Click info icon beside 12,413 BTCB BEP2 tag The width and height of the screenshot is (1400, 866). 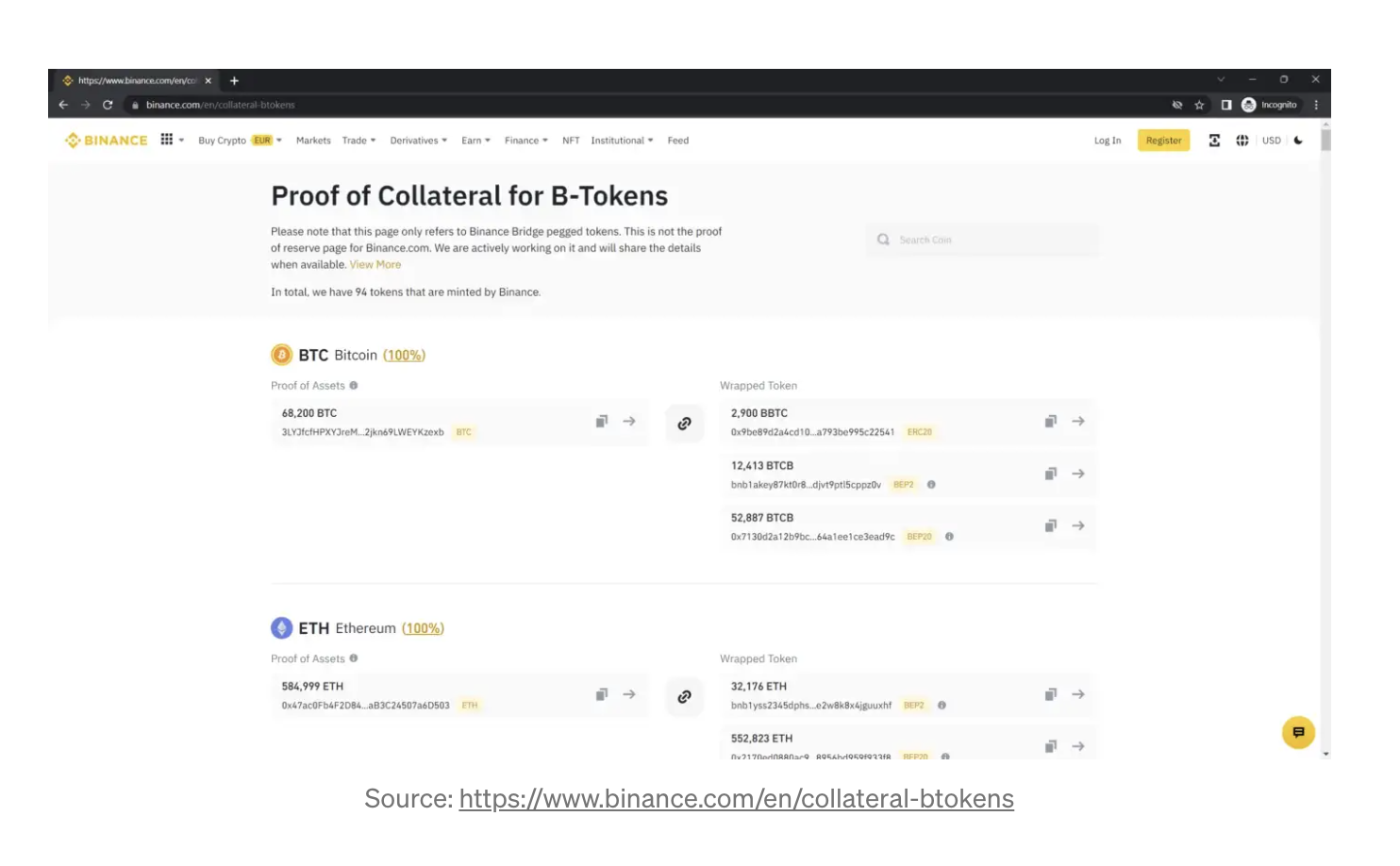[931, 485]
